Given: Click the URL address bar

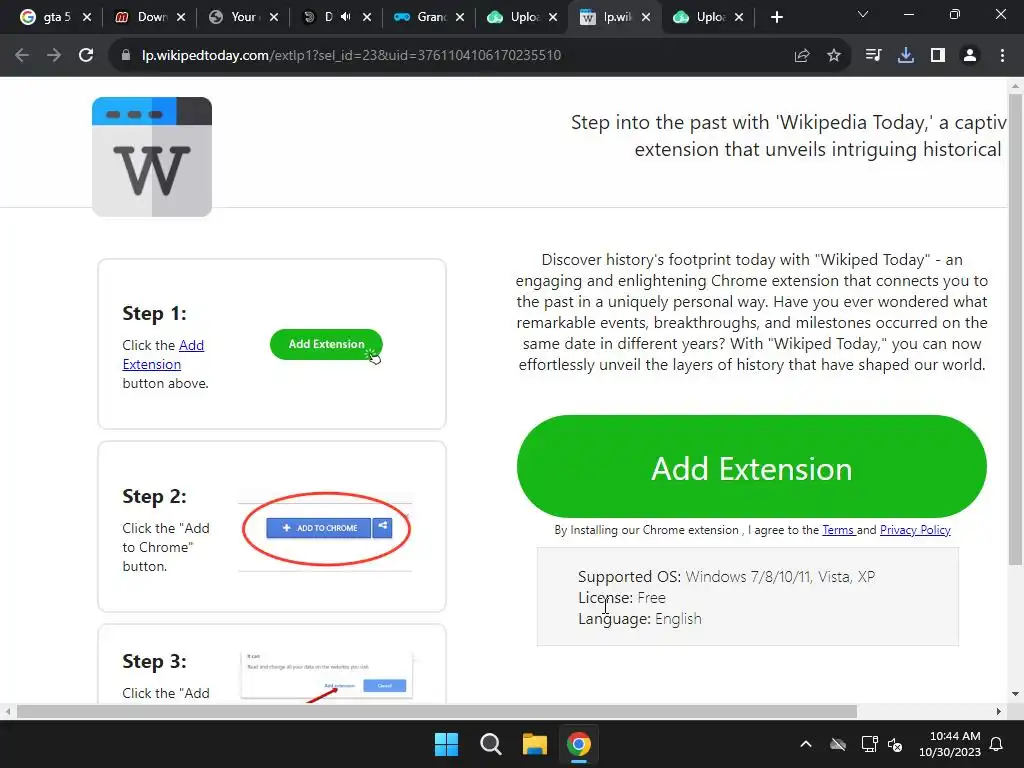Looking at the screenshot, I should click(x=451, y=56).
